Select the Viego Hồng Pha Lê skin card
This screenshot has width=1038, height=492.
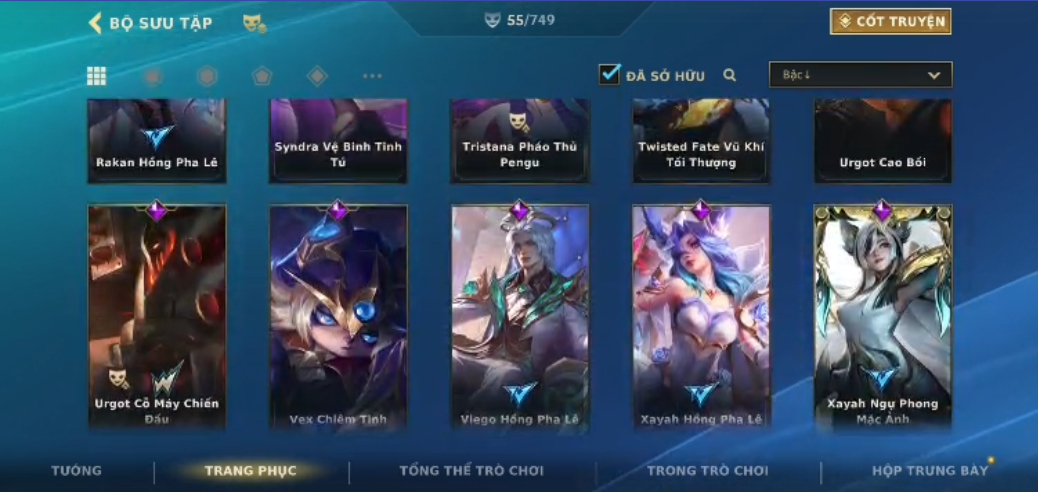click(520, 317)
